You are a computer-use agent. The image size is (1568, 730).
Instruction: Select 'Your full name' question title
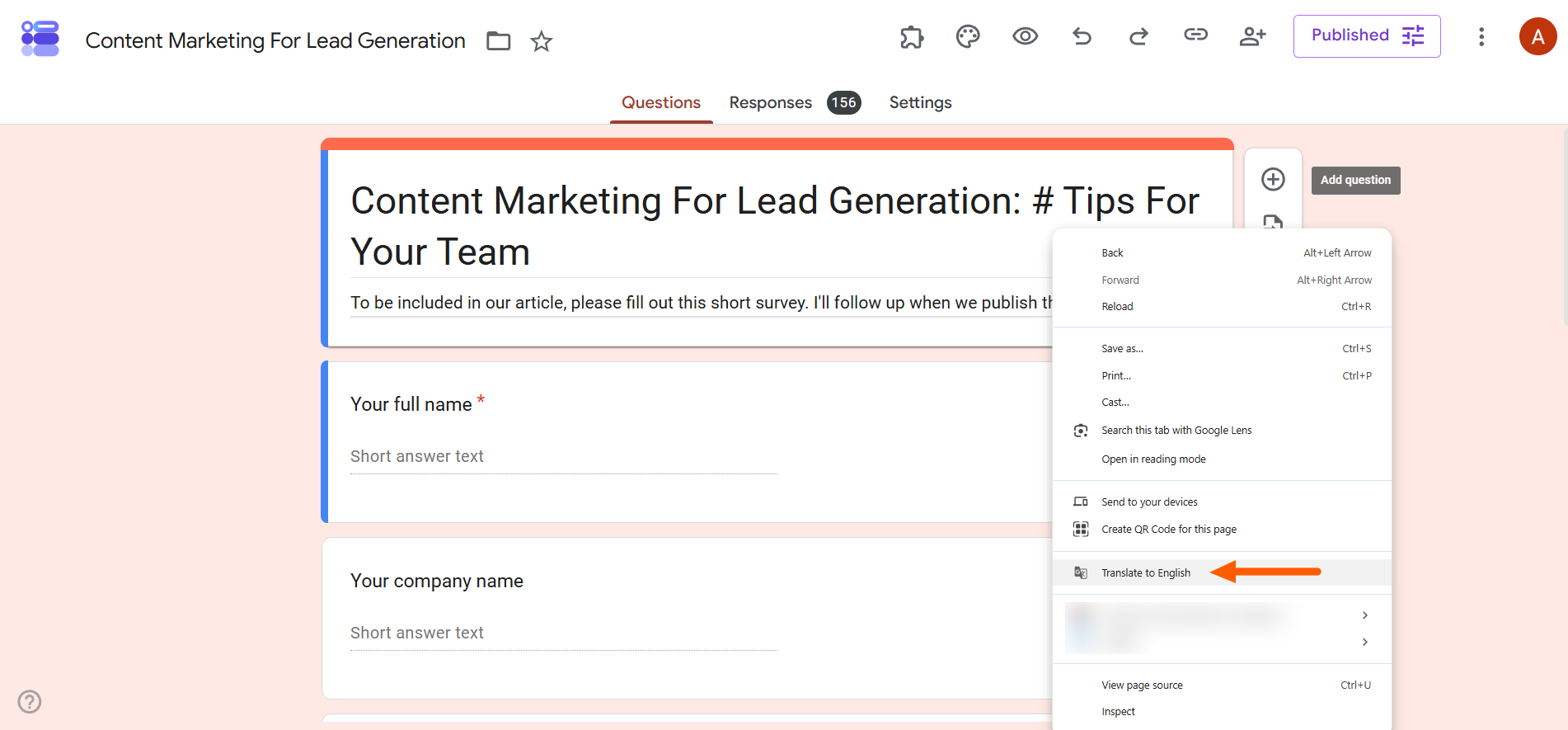(411, 404)
